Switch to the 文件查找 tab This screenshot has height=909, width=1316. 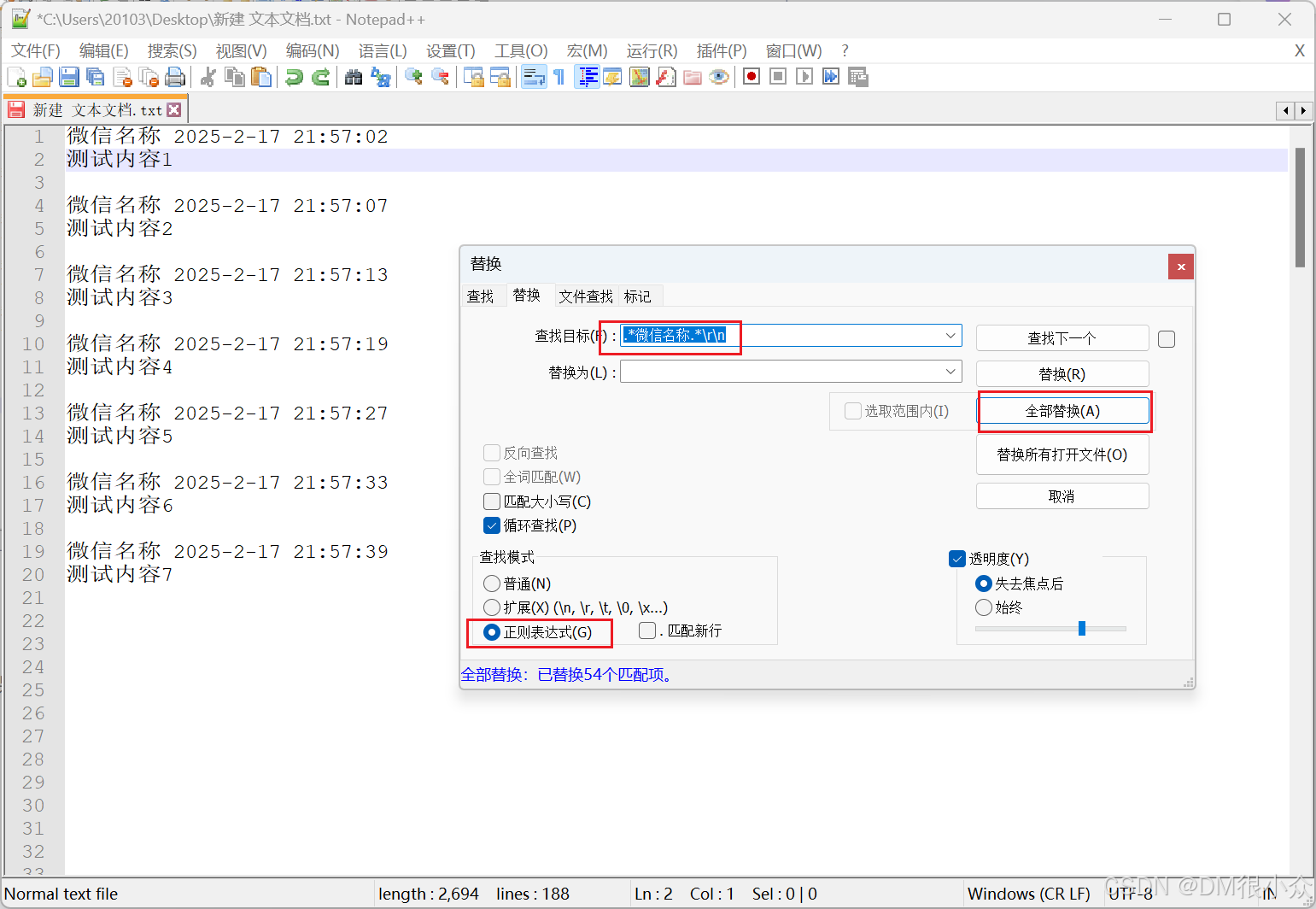[586, 296]
